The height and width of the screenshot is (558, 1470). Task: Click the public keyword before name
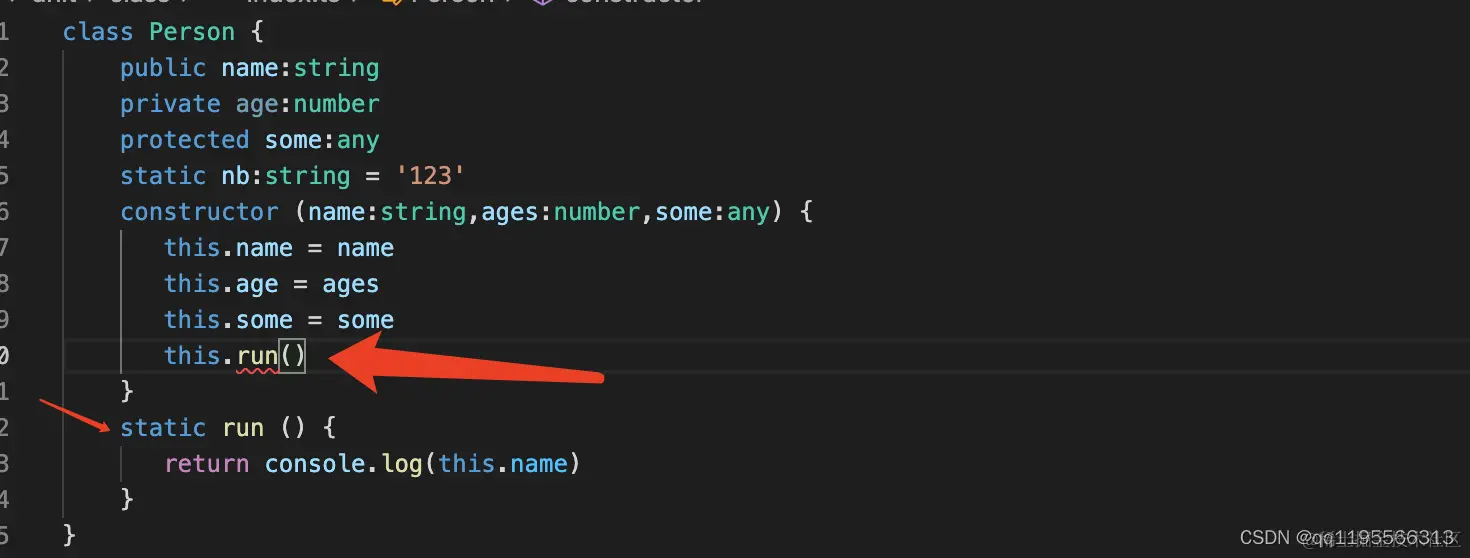click(163, 68)
